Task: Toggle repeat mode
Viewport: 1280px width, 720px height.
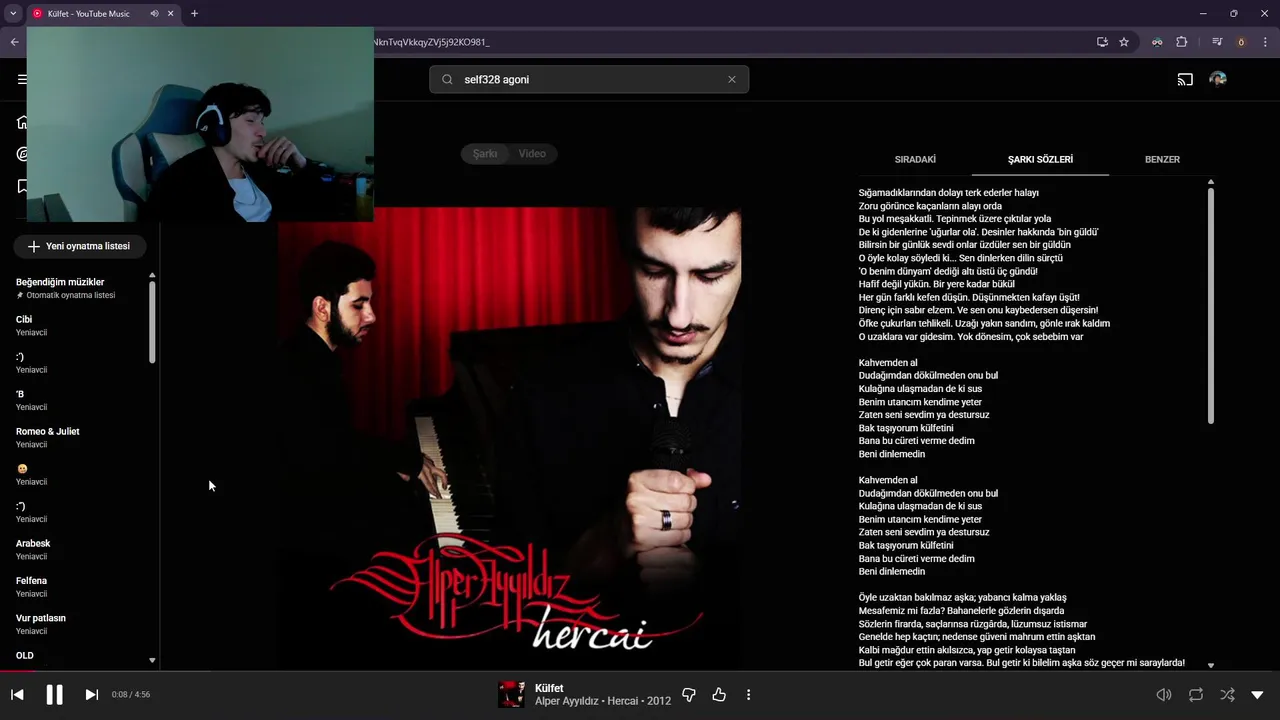Action: [1196, 695]
